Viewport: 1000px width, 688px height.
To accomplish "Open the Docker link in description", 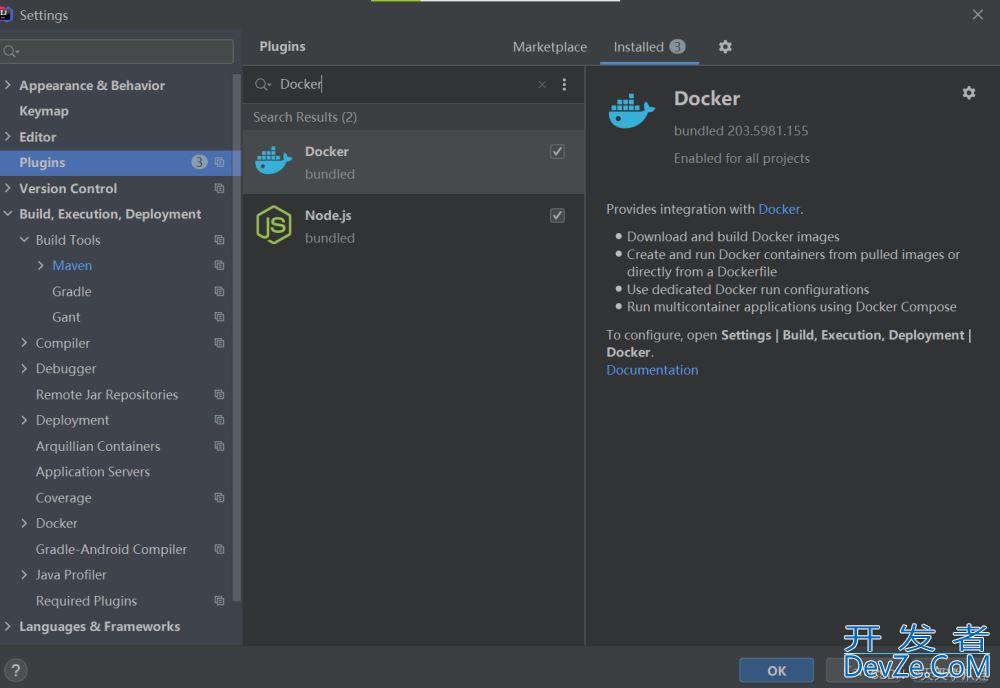I will pos(779,209).
